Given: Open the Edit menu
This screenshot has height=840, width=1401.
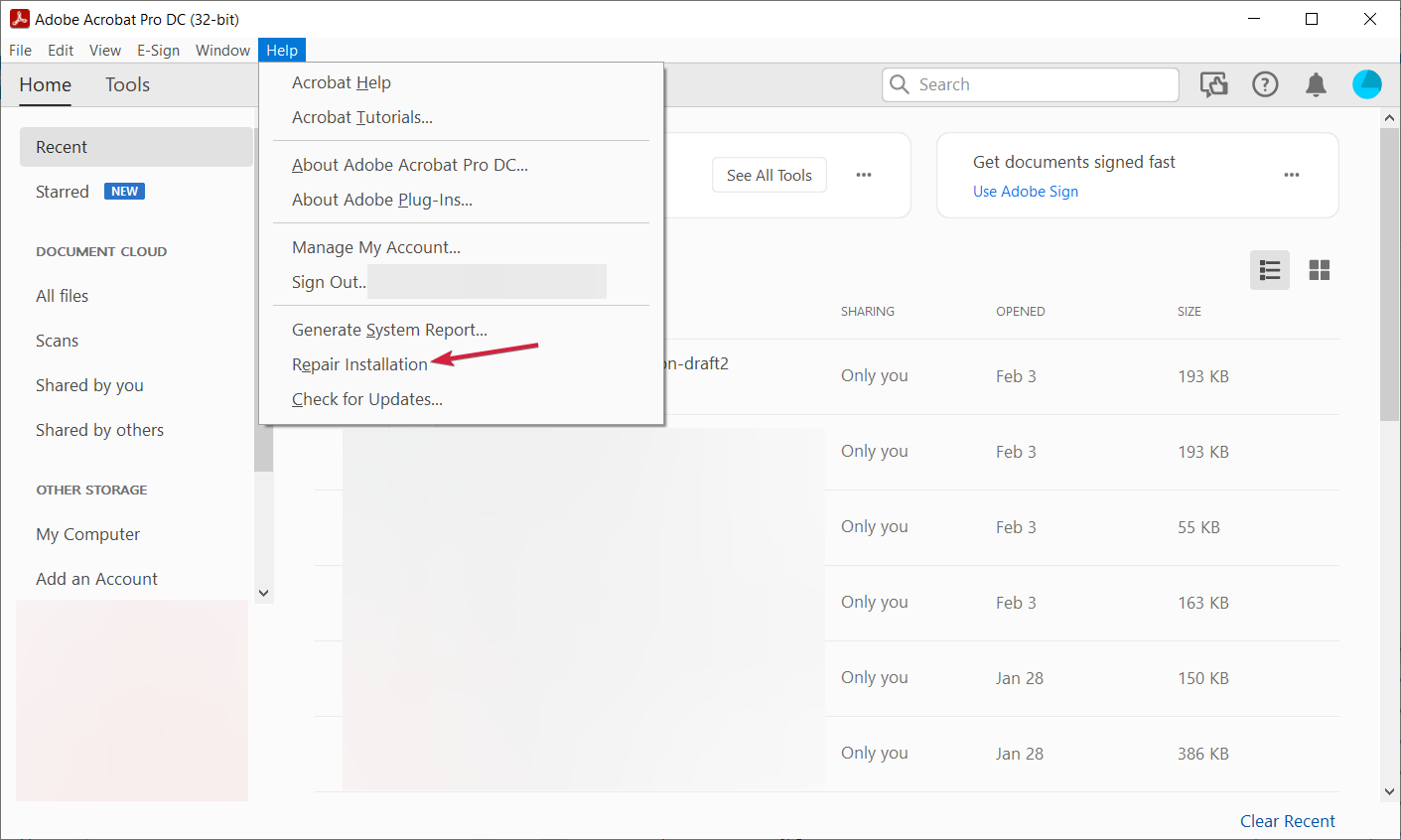Looking at the screenshot, I should (61, 51).
